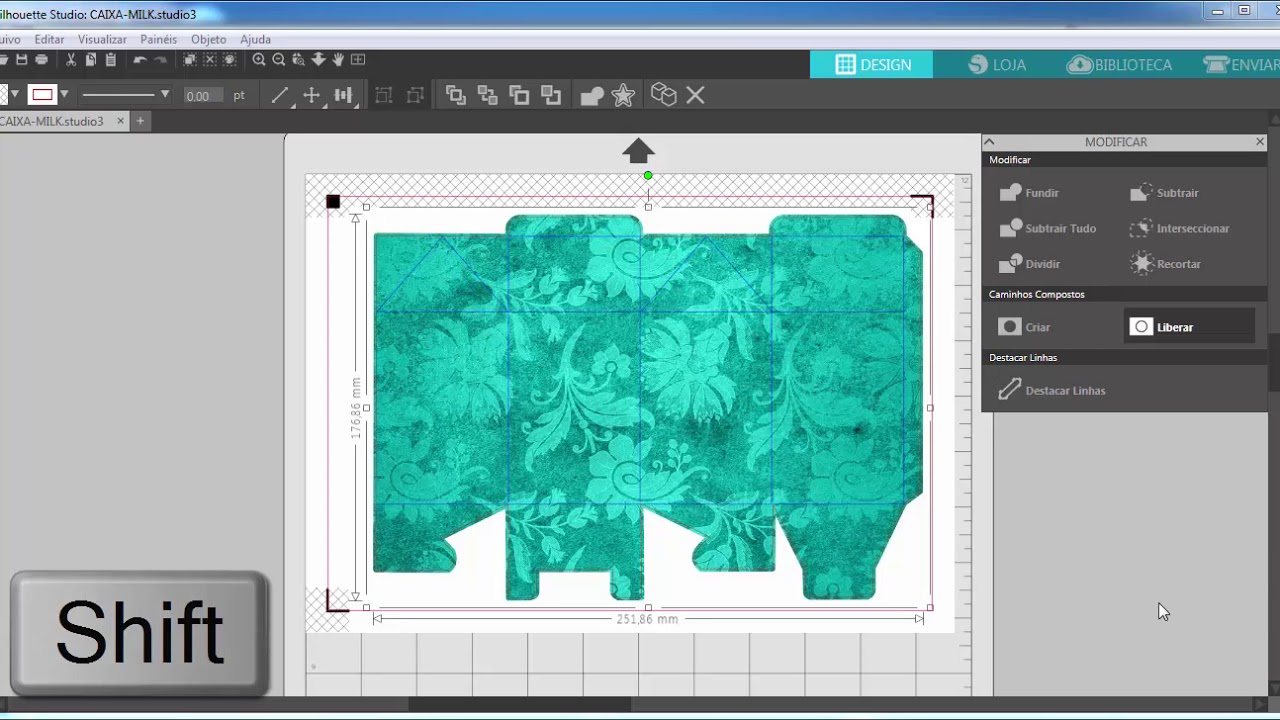Click the Dividir button
Viewport: 1280px width, 720px height.
tap(1029, 264)
